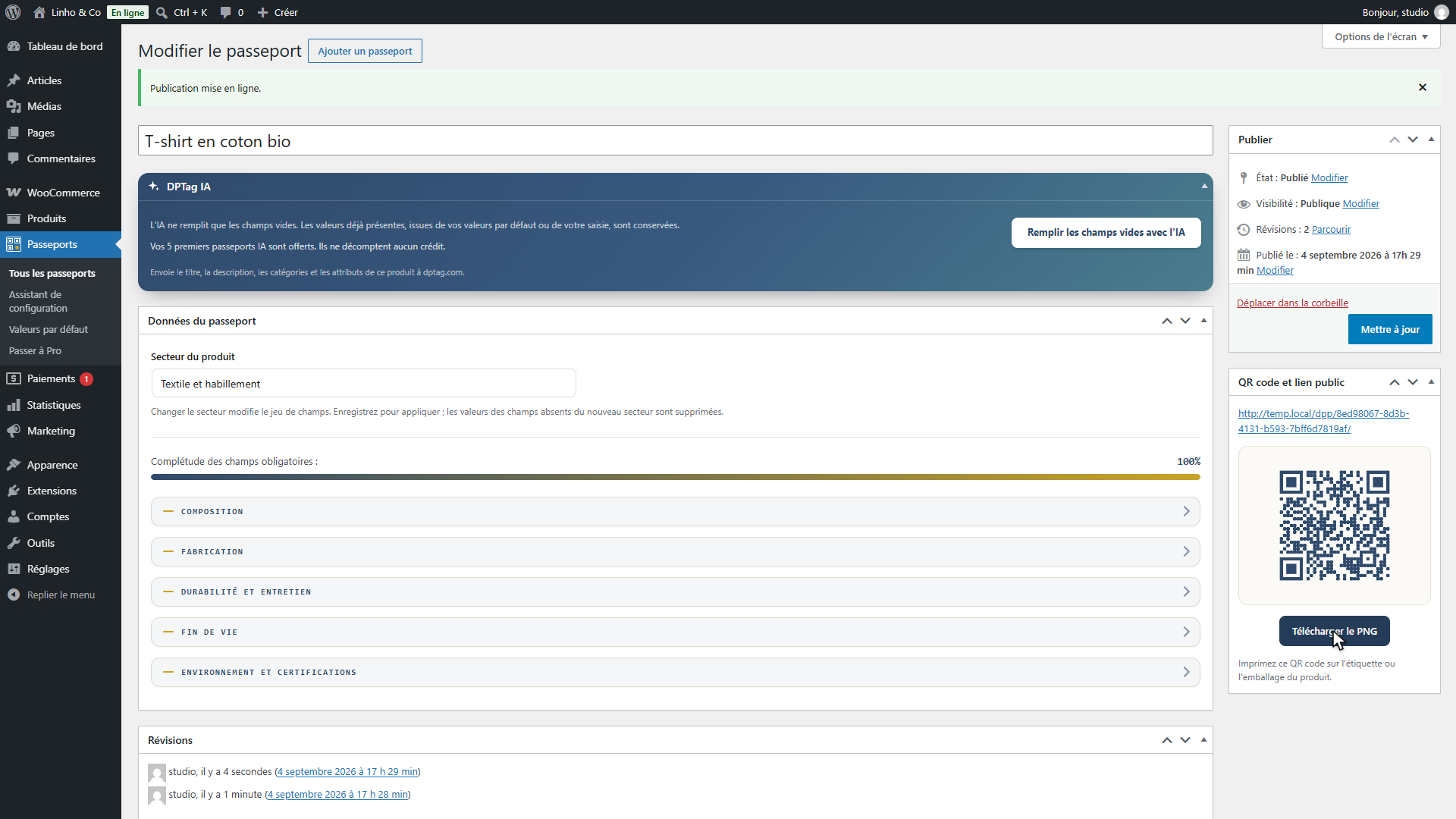Click Ajouter un passeport button

click(365, 51)
